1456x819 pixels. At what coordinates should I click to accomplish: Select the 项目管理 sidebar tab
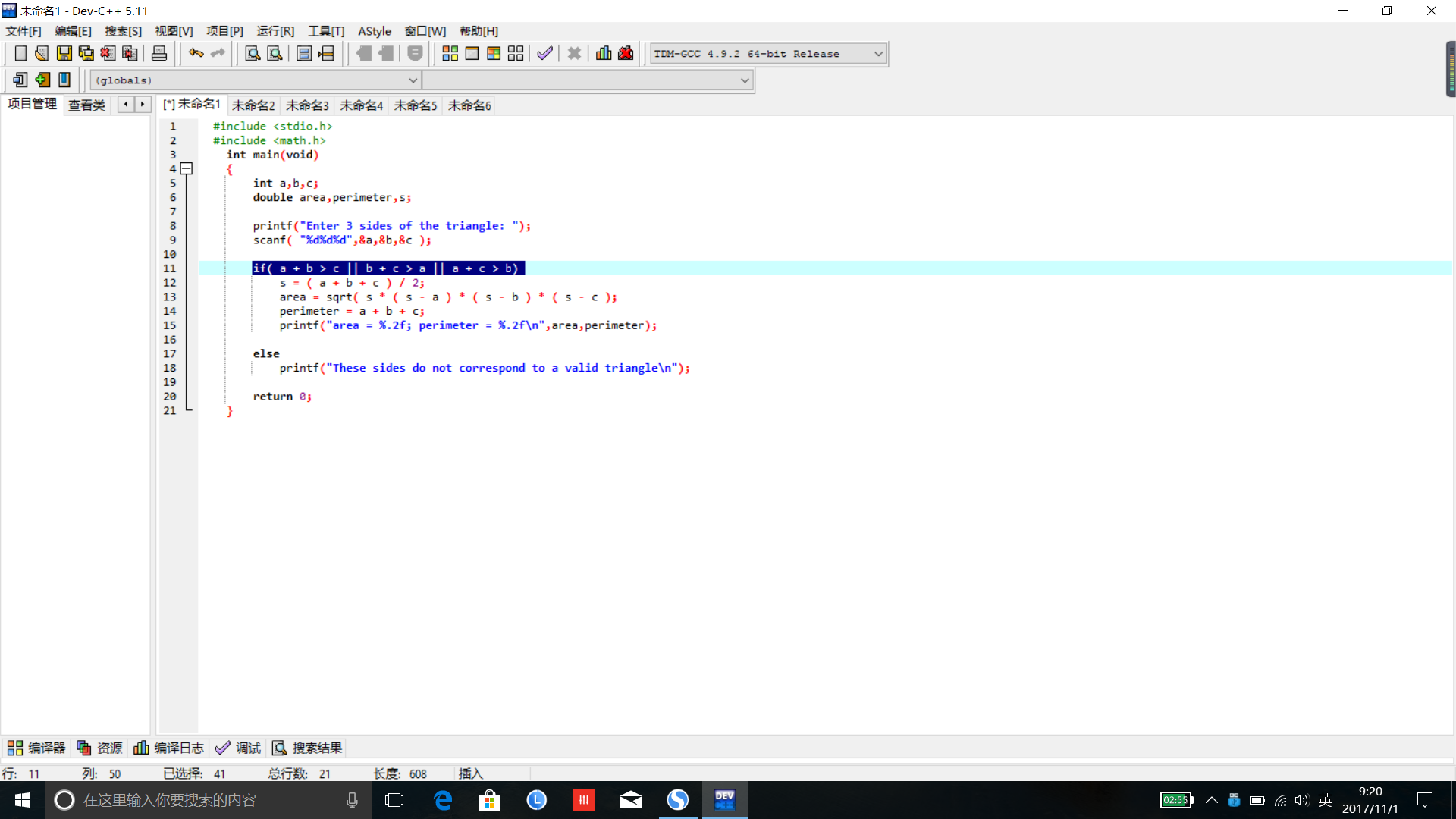click(32, 104)
